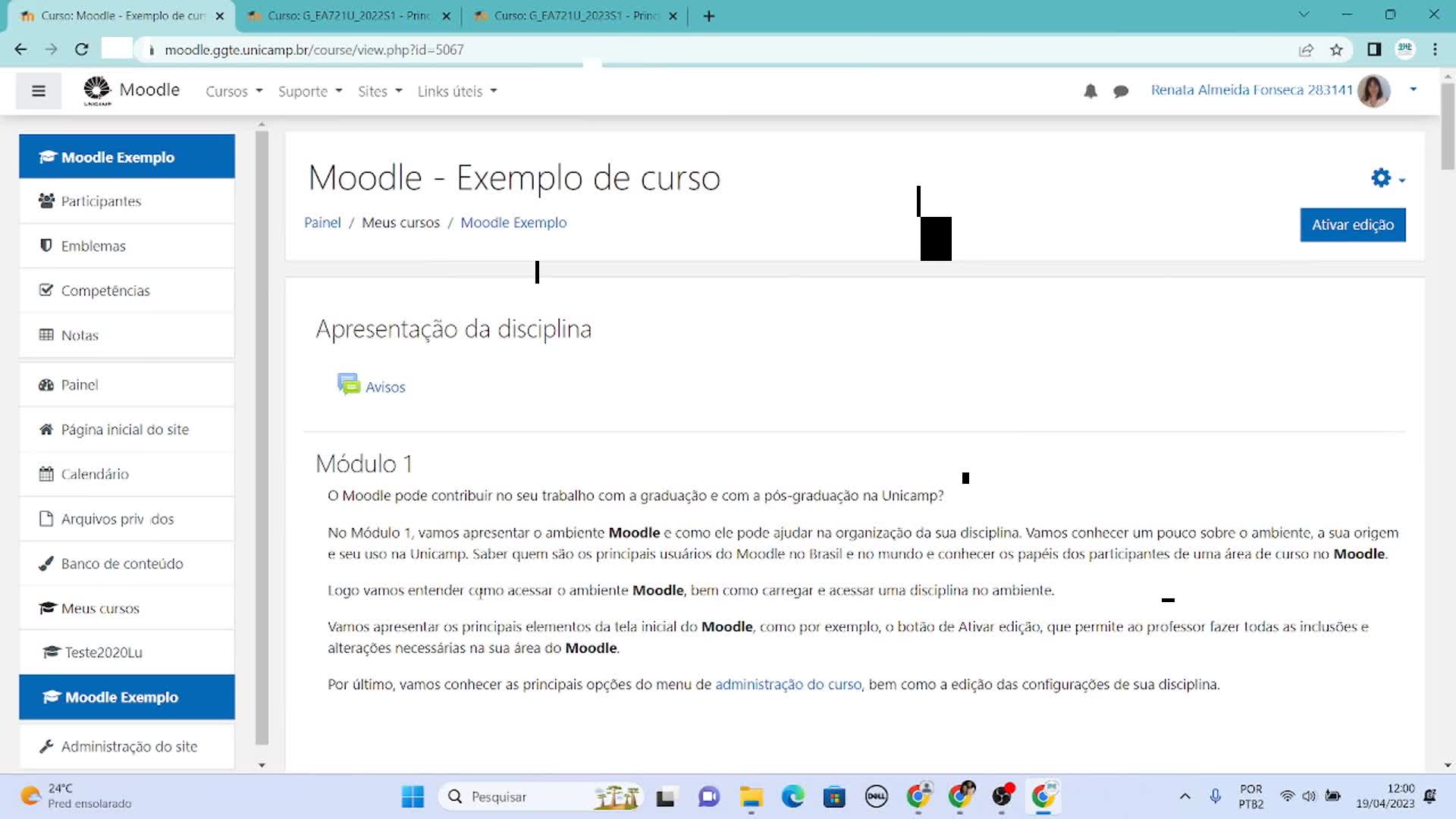Click the Avisos forum icon

coord(349,384)
